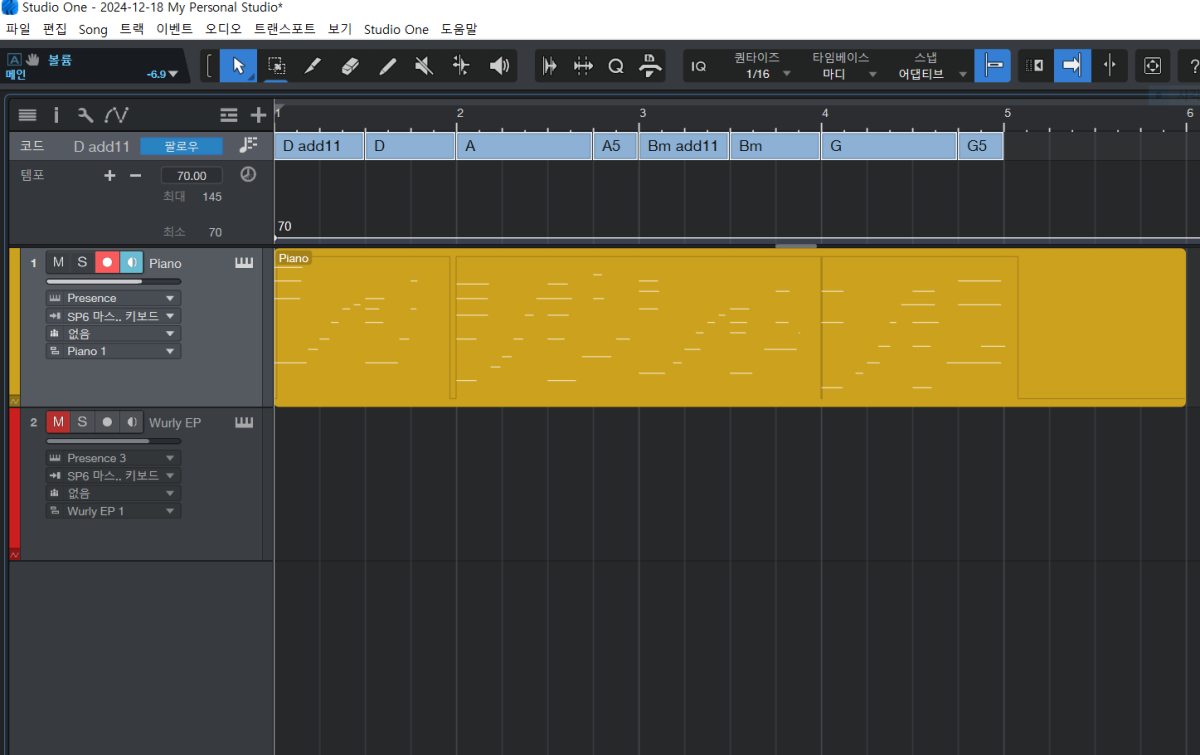Image resolution: width=1200 pixels, height=755 pixels.
Task: Select the Paint tool
Action: [388, 66]
